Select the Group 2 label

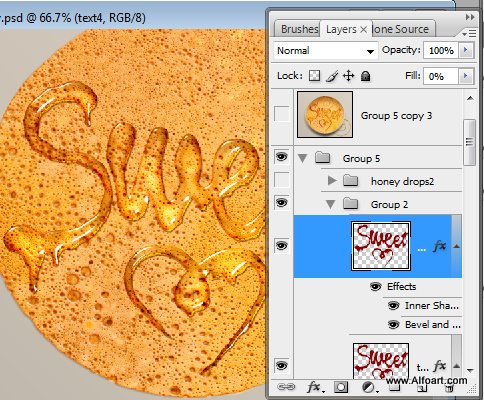tap(389, 204)
